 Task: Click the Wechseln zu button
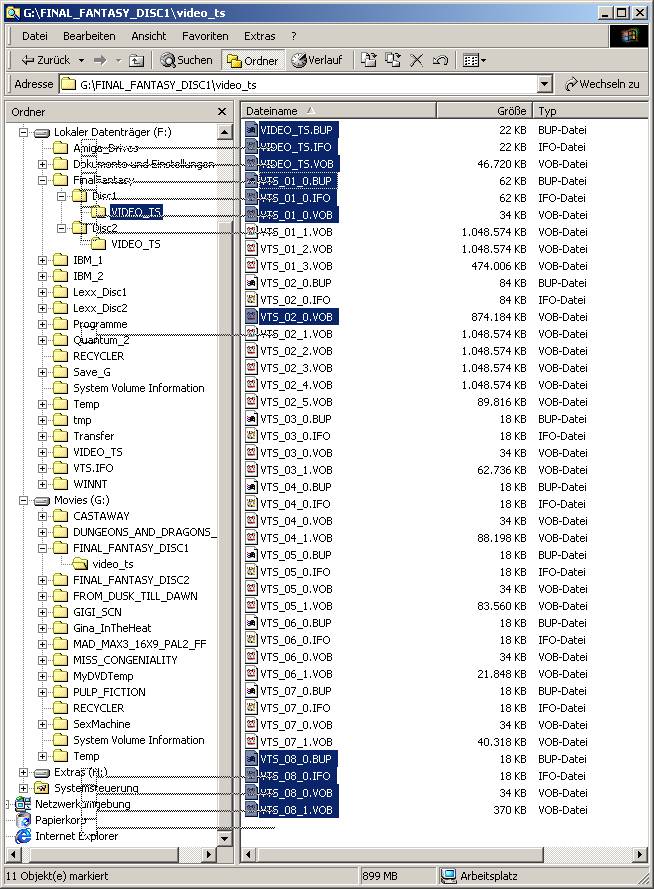(x=602, y=85)
